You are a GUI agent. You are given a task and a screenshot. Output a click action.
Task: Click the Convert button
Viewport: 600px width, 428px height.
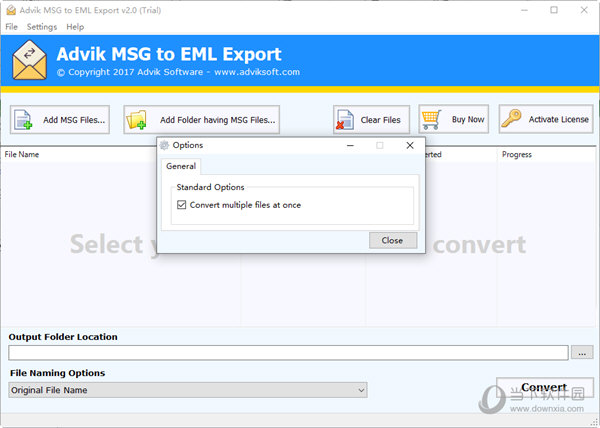pos(545,387)
